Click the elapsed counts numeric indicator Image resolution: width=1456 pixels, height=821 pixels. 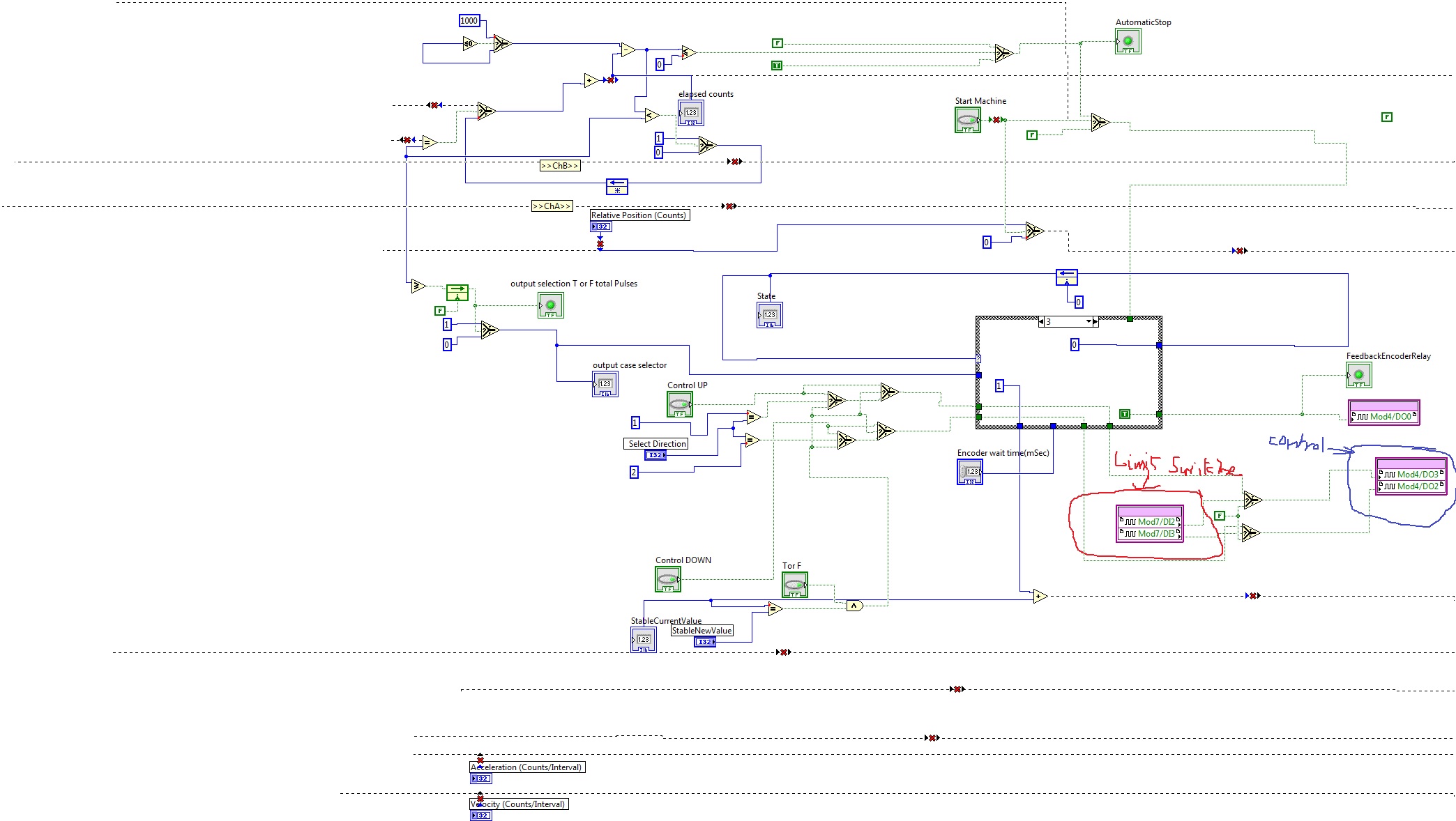click(x=690, y=113)
